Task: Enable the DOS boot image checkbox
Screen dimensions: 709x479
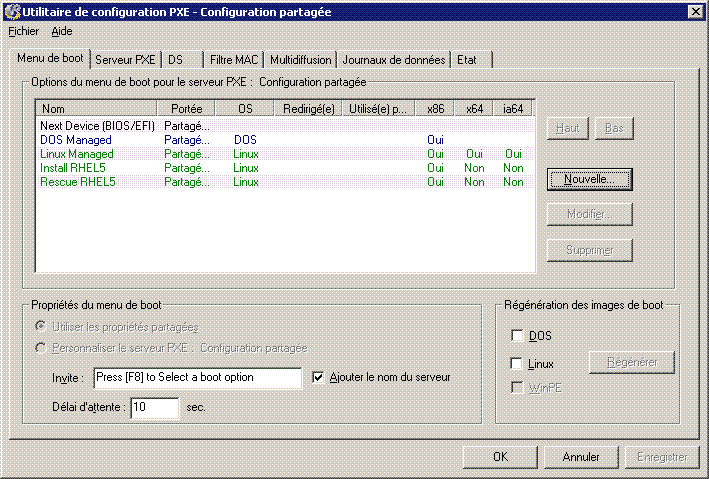Action: [517, 336]
